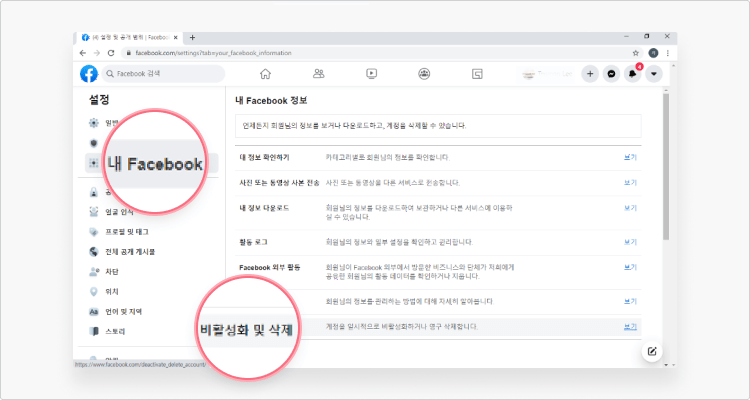Open the Chrome profile avatar
Image resolution: width=750 pixels, height=400 pixels.
click(653, 53)
